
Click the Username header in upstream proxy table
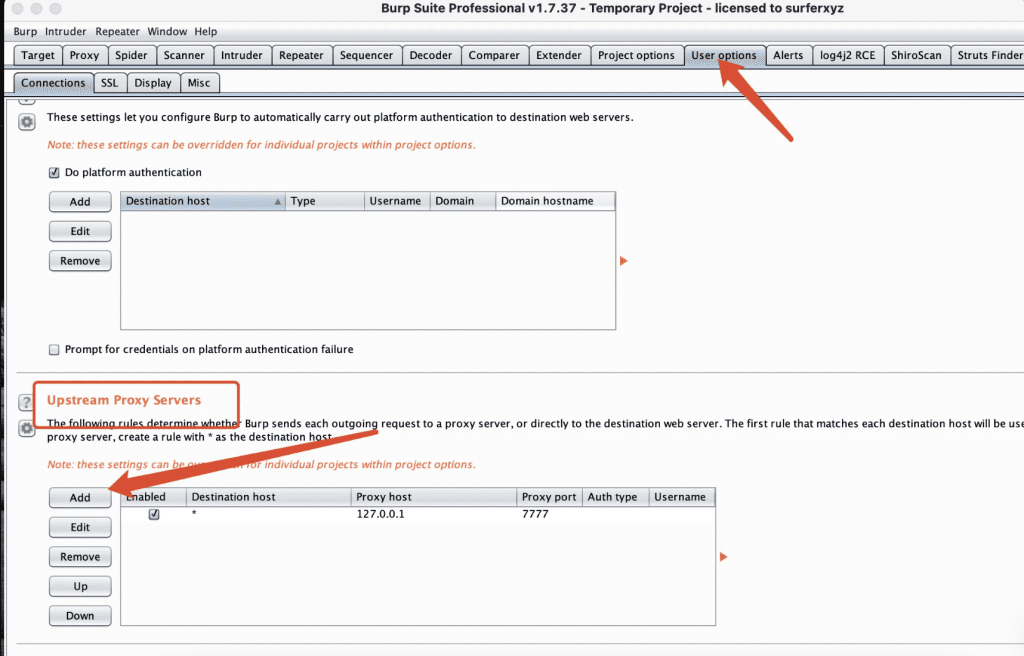[682, 497]
